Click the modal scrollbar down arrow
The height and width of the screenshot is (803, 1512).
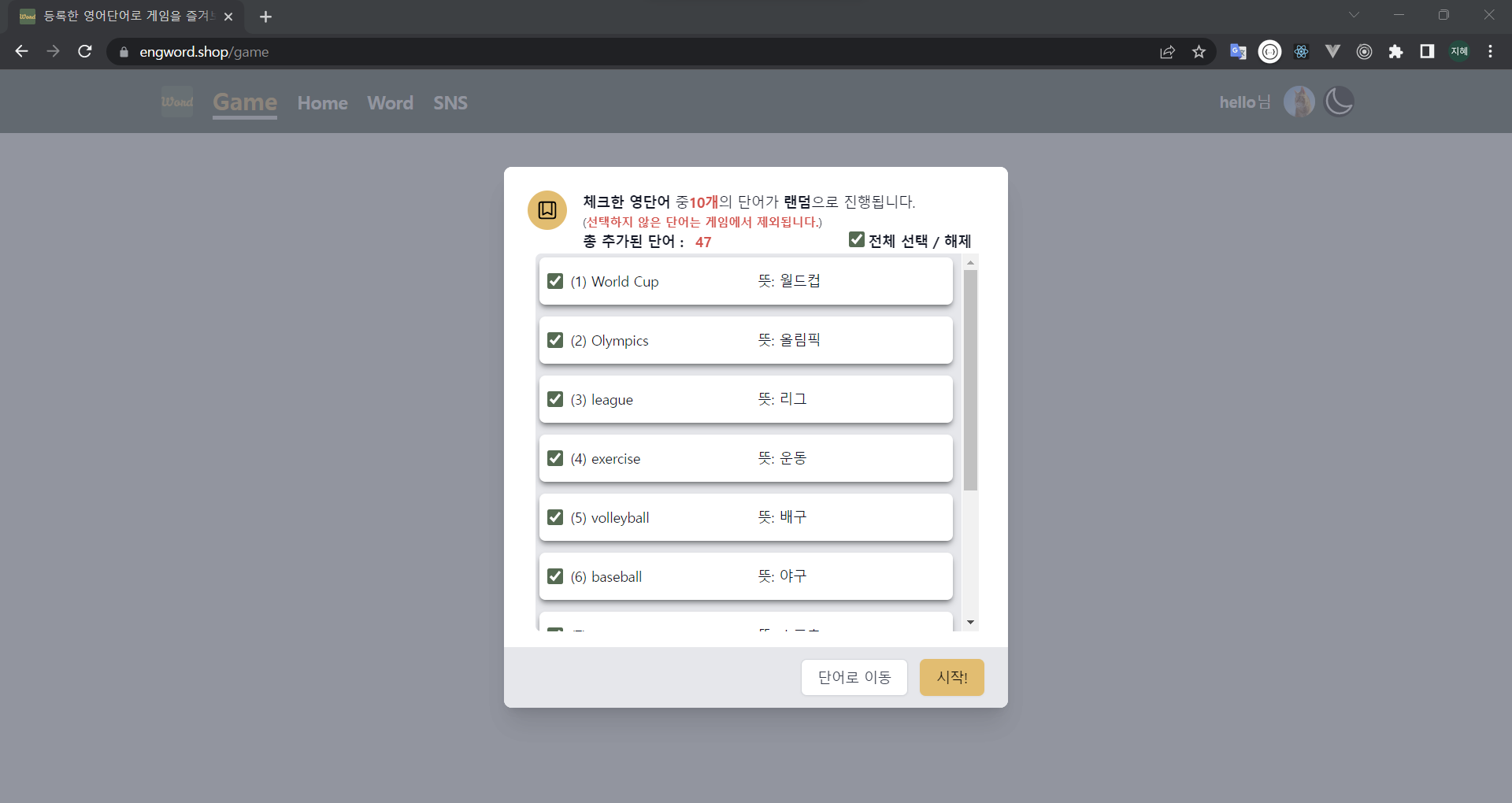971,622
